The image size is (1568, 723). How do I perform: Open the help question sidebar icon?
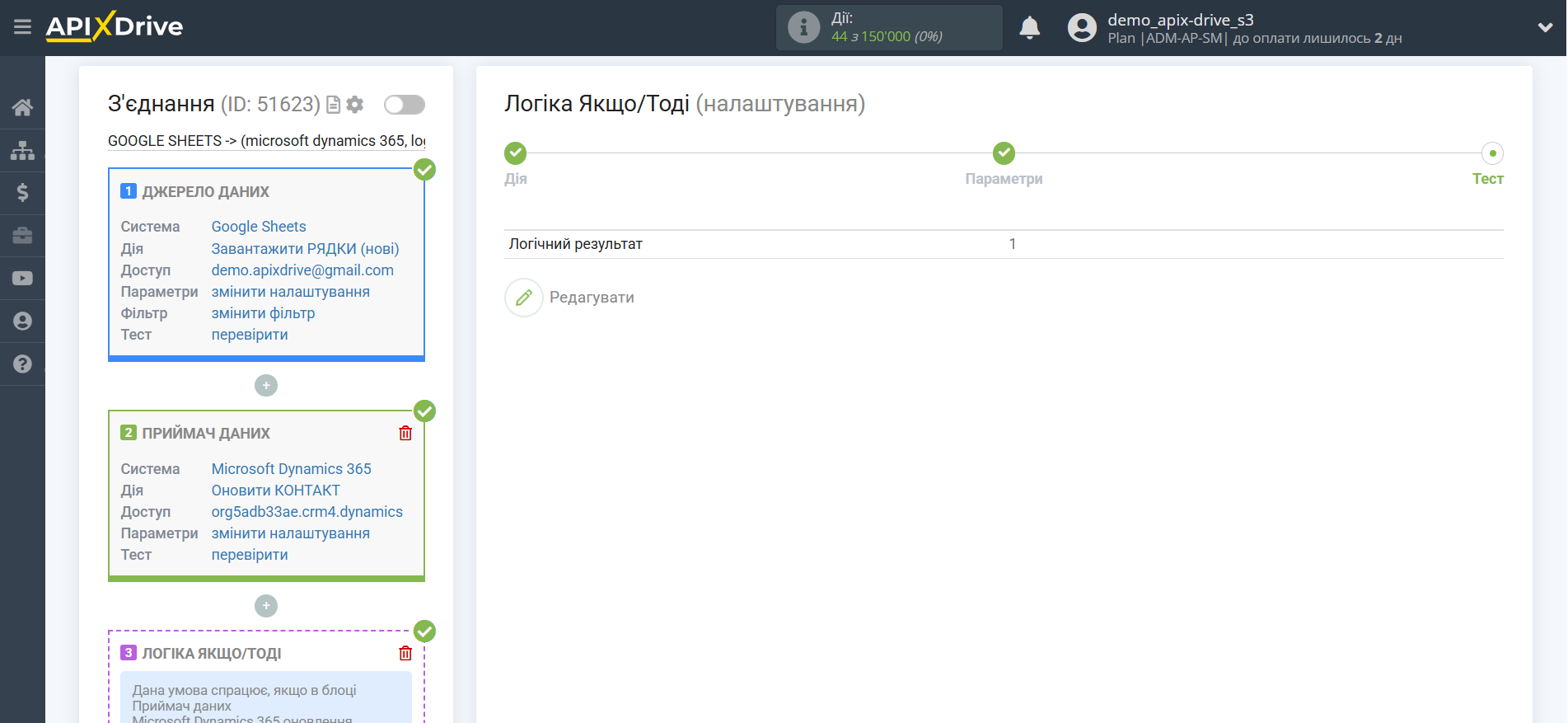[22, 364]
